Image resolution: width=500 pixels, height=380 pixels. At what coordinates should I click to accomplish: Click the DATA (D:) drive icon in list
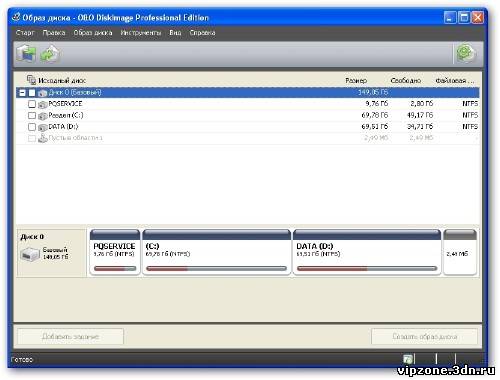(x=43, y=127)
